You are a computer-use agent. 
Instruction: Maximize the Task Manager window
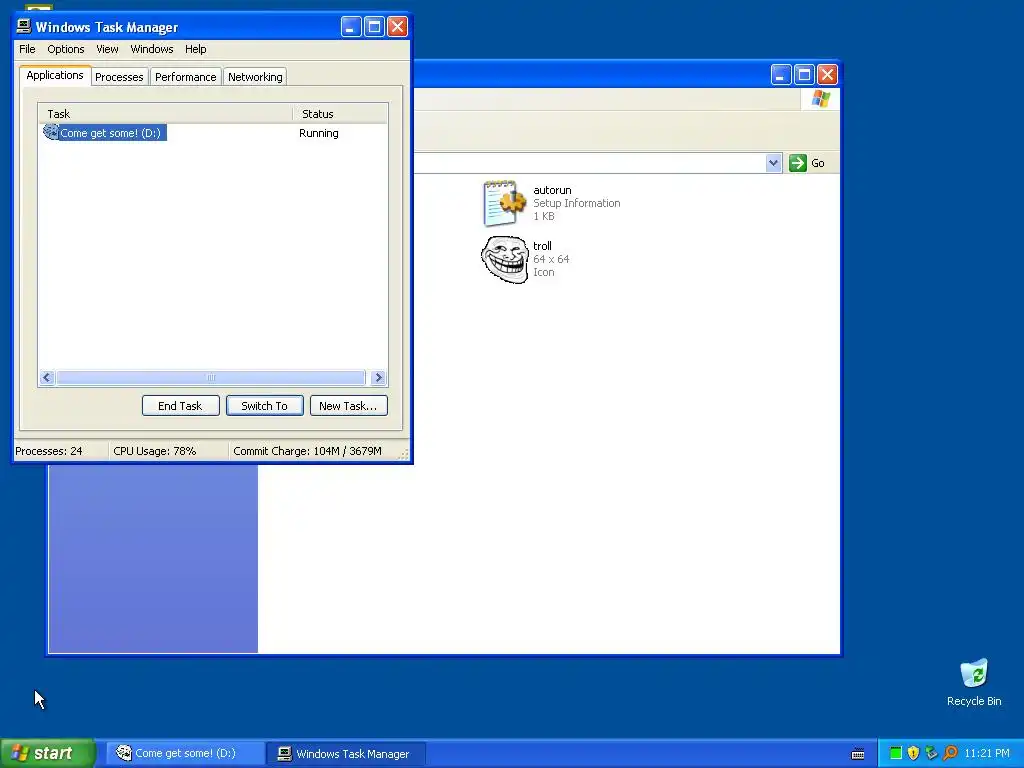374,27
